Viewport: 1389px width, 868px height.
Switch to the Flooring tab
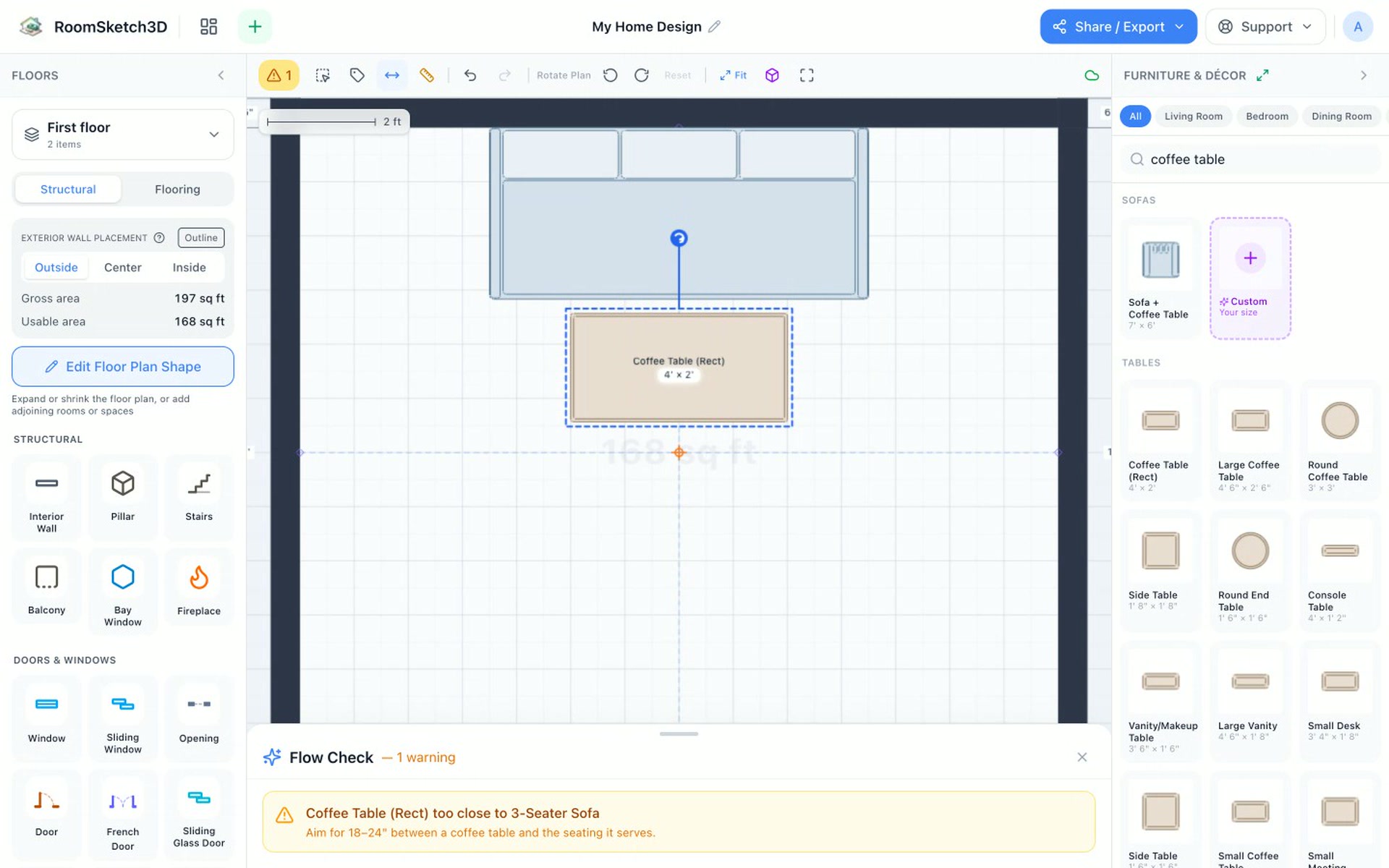177,190
